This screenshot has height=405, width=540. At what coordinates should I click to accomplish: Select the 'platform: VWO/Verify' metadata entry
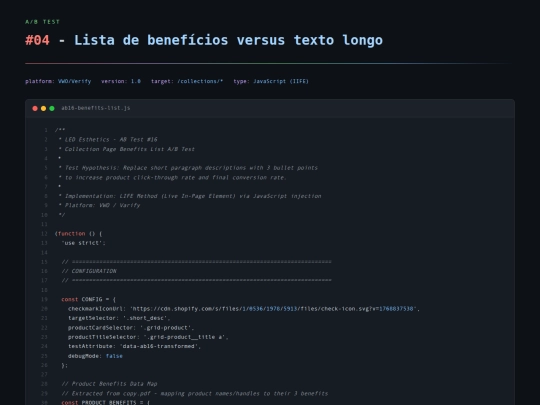point(58,81)
